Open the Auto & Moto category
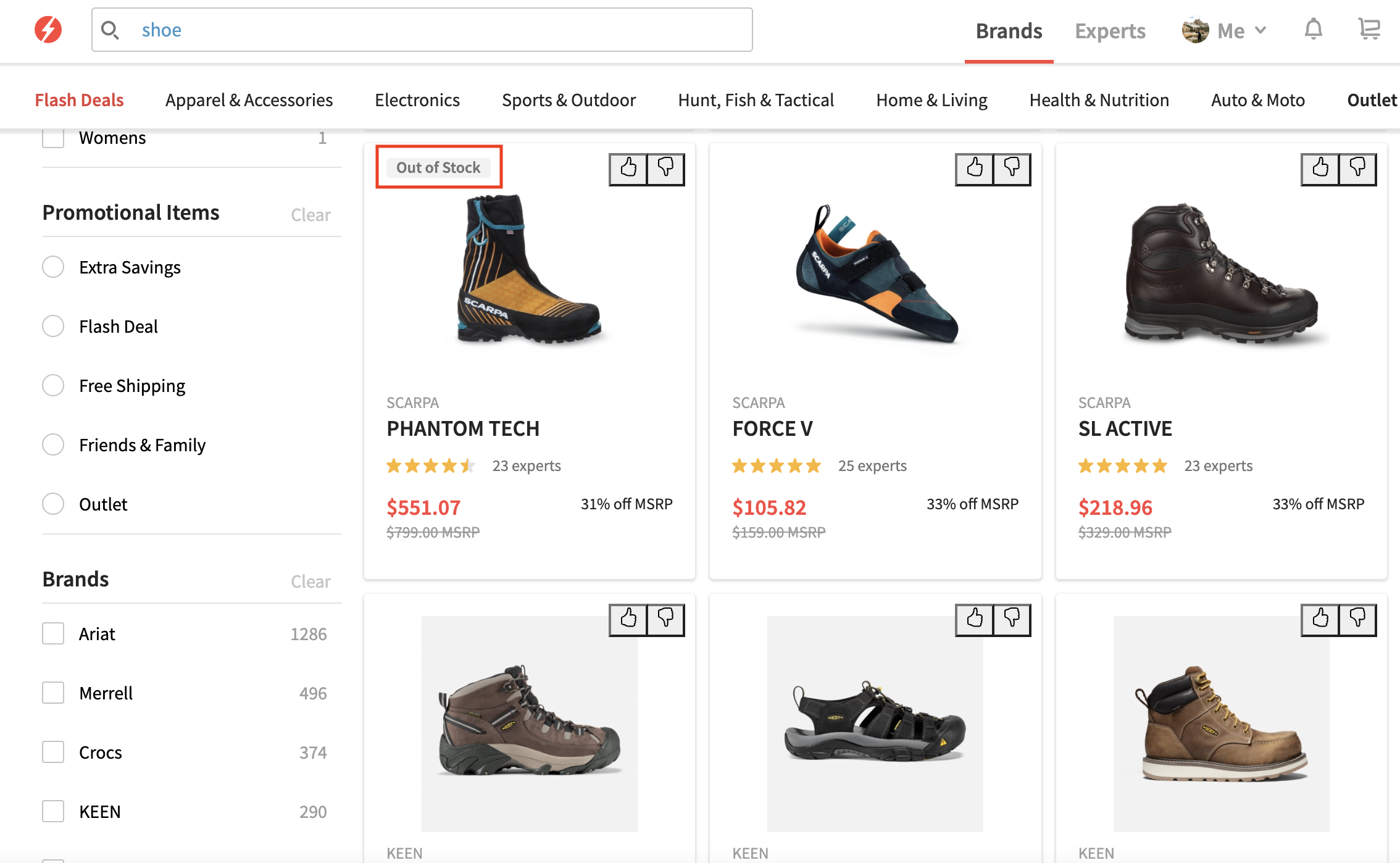This screenshot has height=863, width=1400. click(1257, 100)
